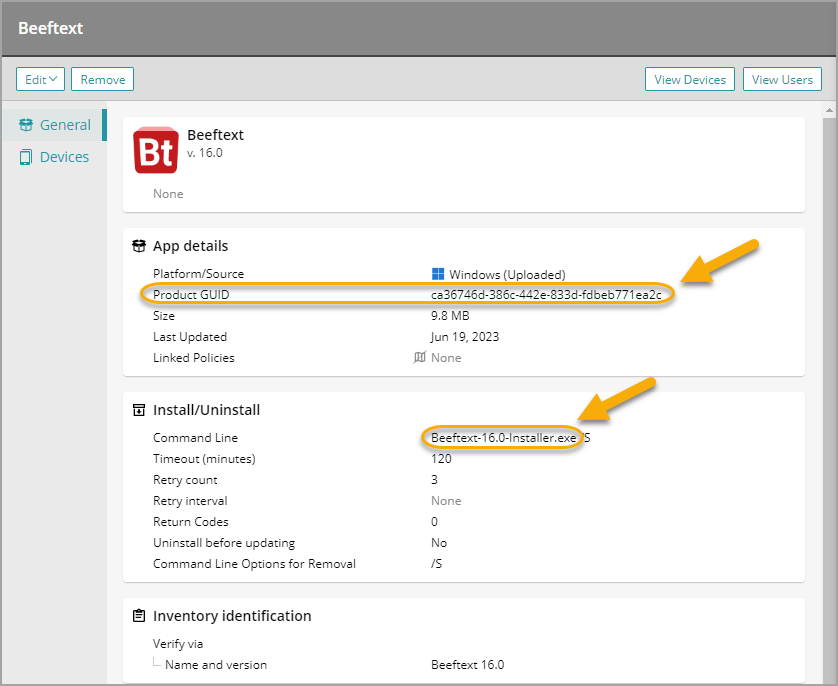Click the Beeftext app name heading
Screen dimensions: 838x686
click(215, 135)
